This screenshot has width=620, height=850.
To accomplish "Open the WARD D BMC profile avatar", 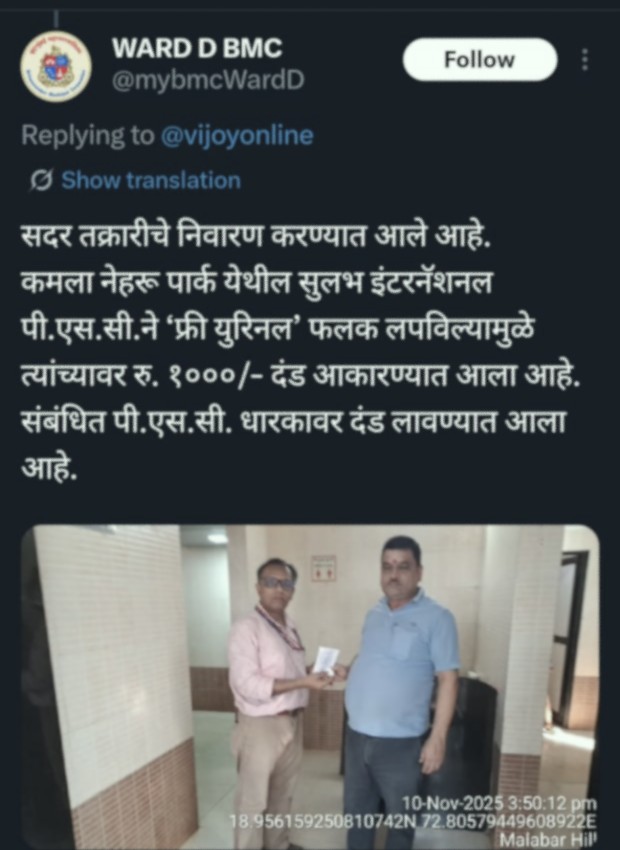I will (56, 66).
